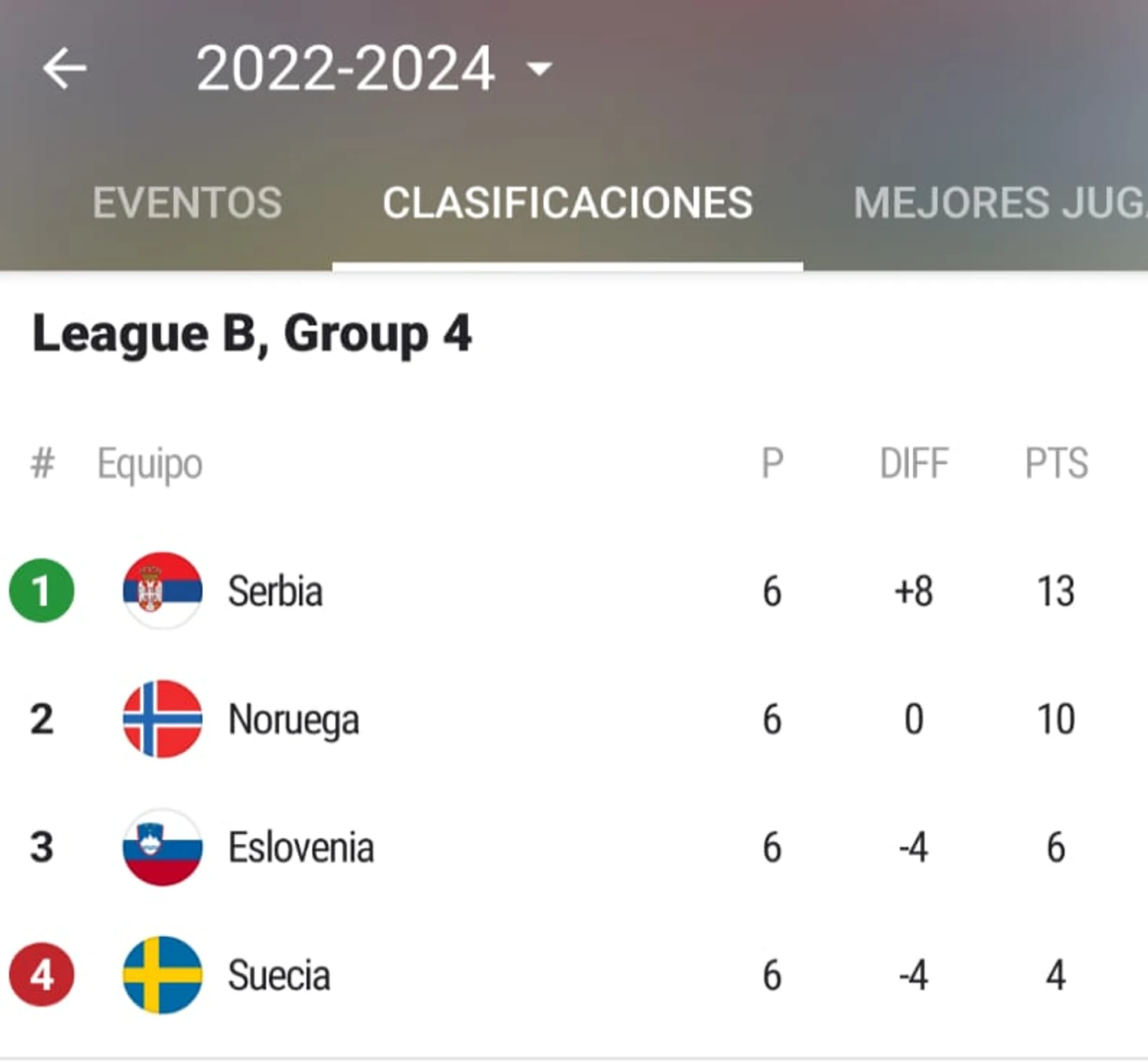
Task: Click the Noruega flag icon
Action: pyautogui.click(x=163, y=719)
